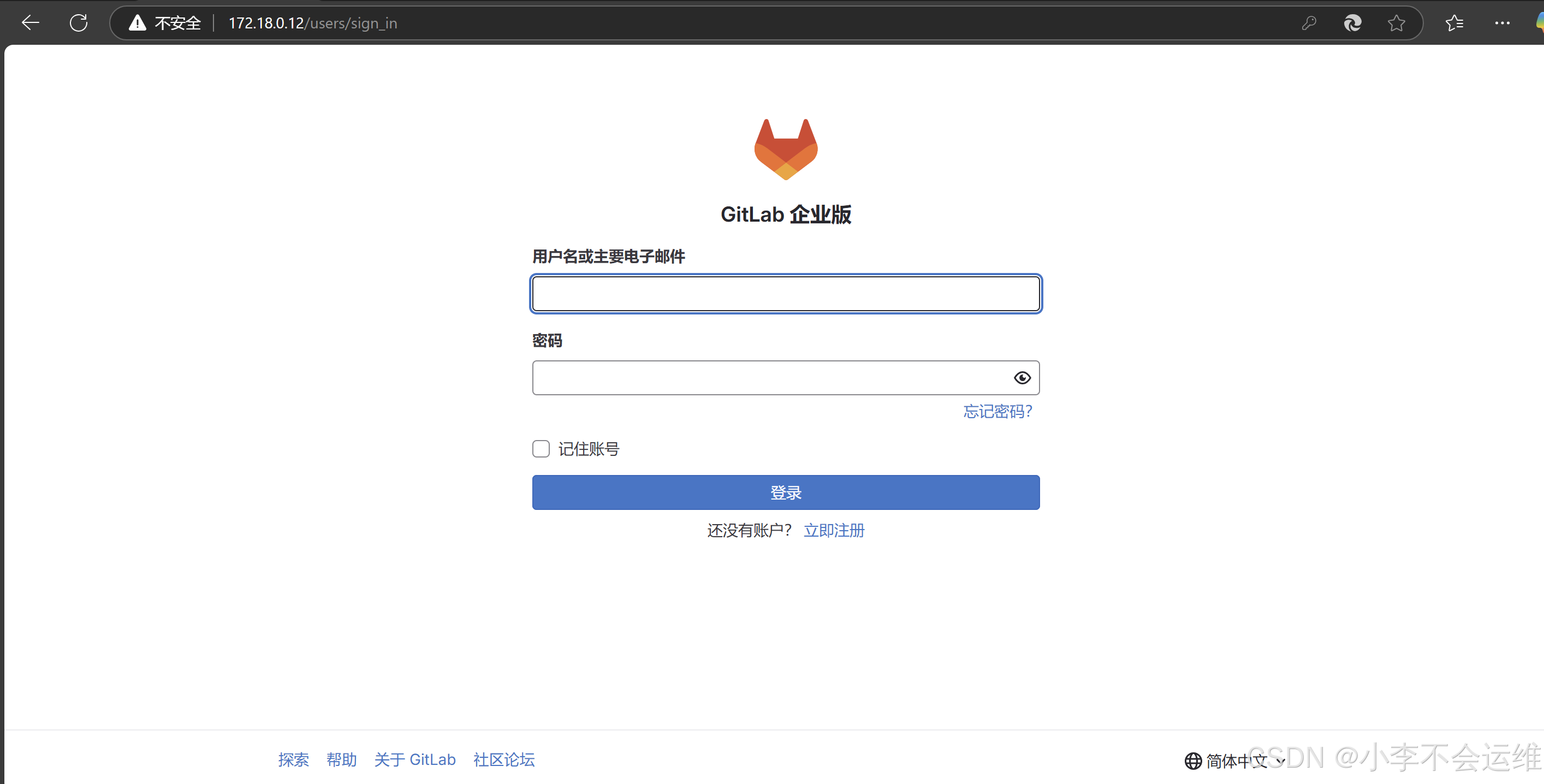This screenshot has width=1544, height=784.
Task: Click the 忘记密码? link
Action: [x=997, y=411]
